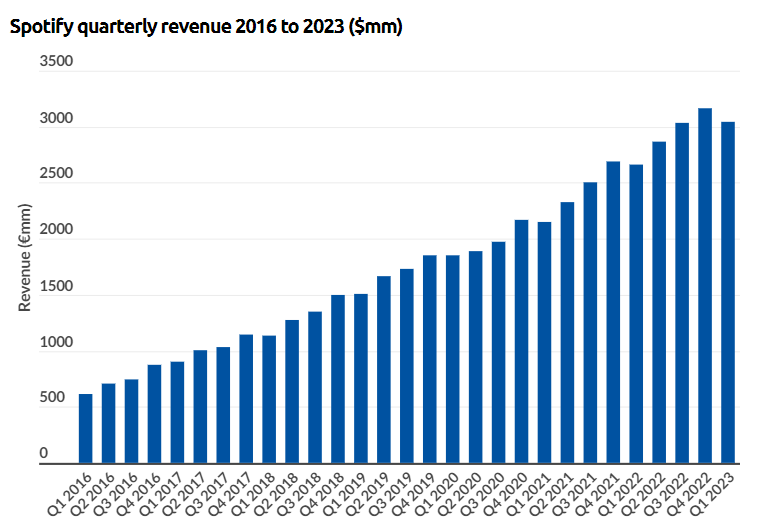Select the Q2 2017 revenue bar
775x532 pixels.
(x=200, y=406)
